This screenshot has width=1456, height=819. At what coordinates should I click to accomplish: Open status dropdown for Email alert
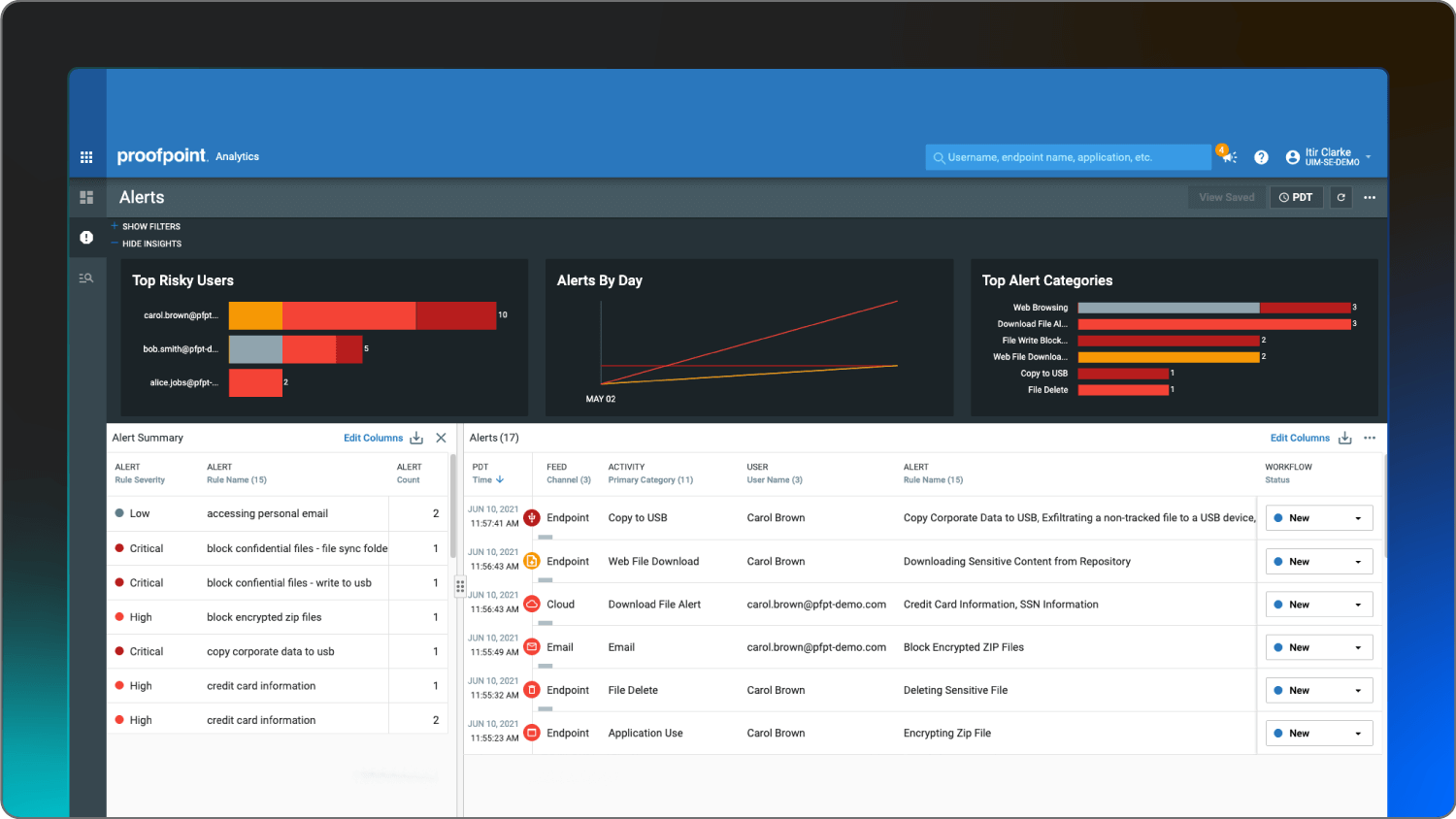coord(1319,647)
